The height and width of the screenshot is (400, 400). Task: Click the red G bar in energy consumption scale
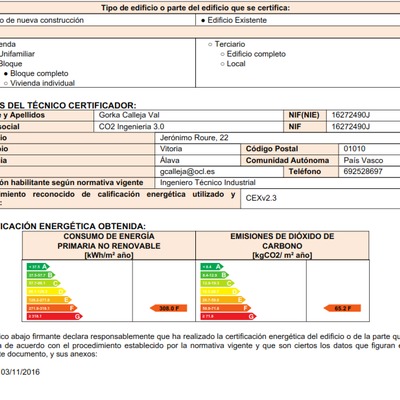[55, 316]
